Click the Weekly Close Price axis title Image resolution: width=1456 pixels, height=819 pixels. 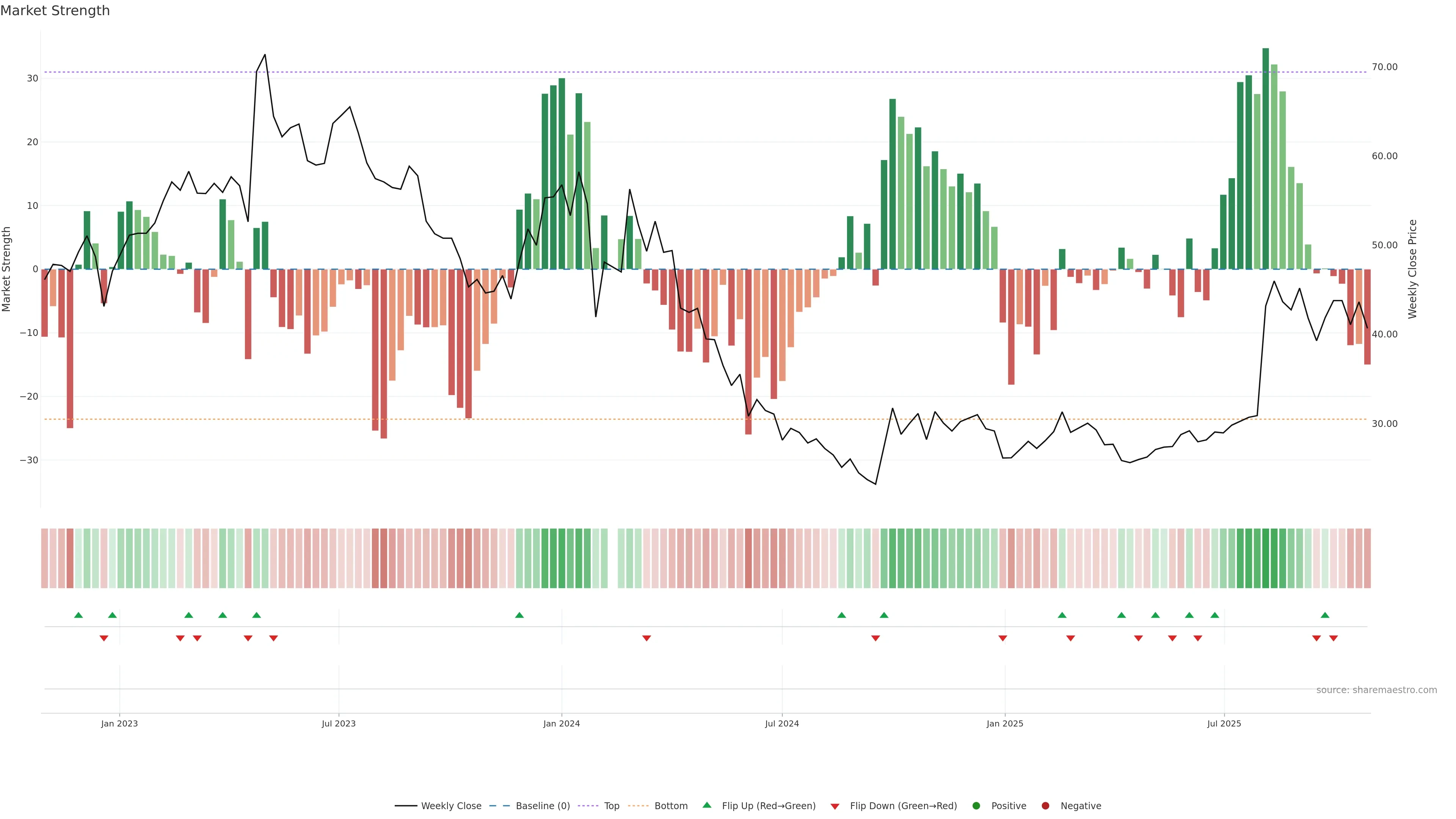[1412, 269]
